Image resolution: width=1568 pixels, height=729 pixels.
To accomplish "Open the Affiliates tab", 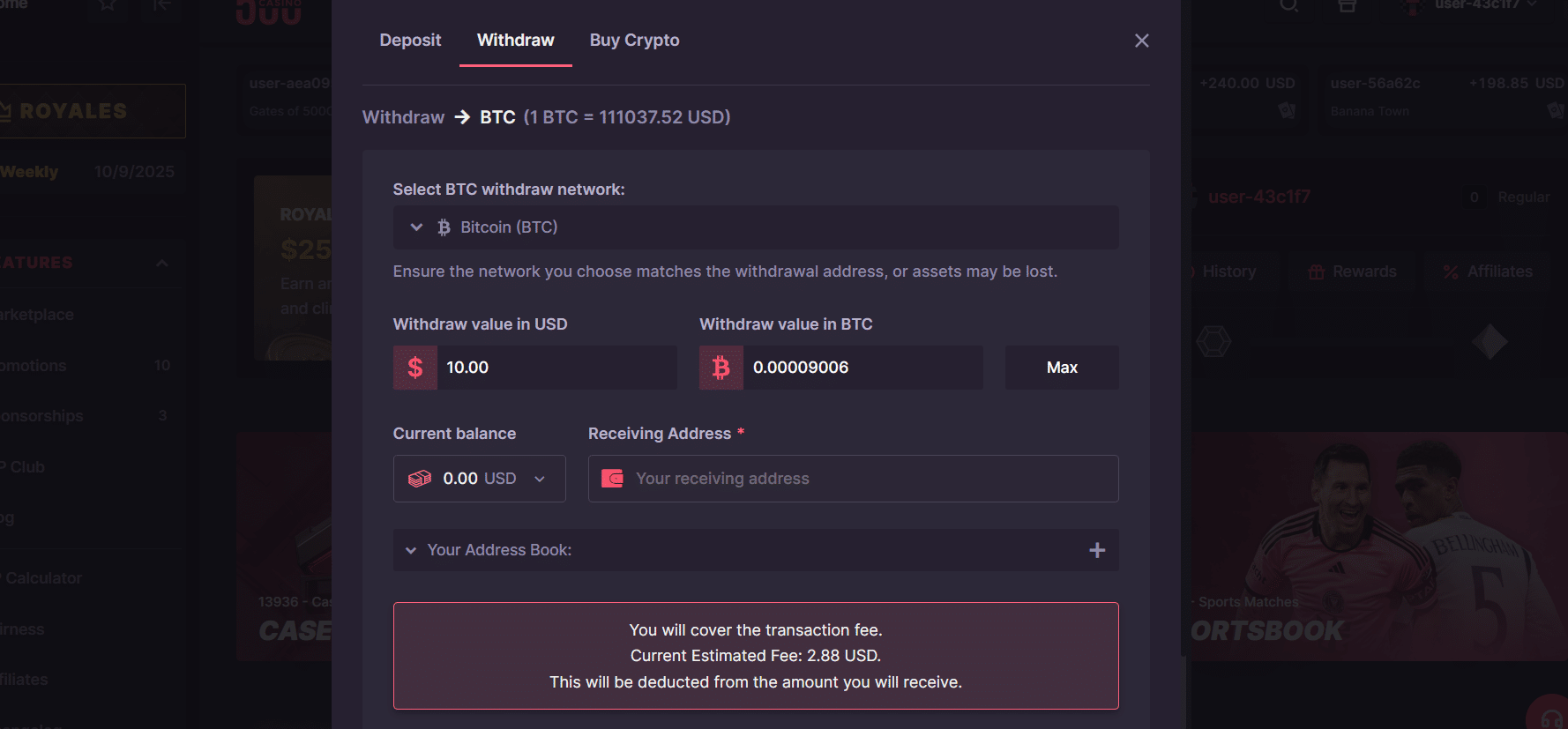I will (1487, 272).
